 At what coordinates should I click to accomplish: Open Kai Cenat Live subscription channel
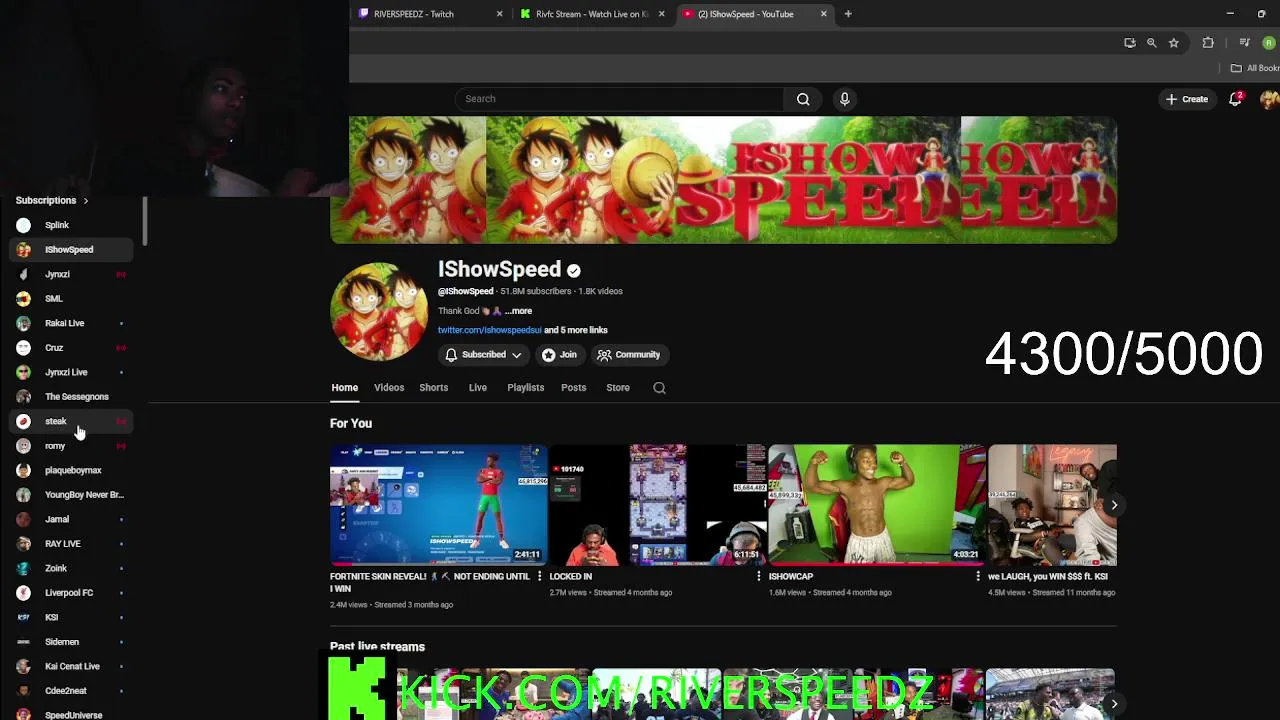[70, 666]
